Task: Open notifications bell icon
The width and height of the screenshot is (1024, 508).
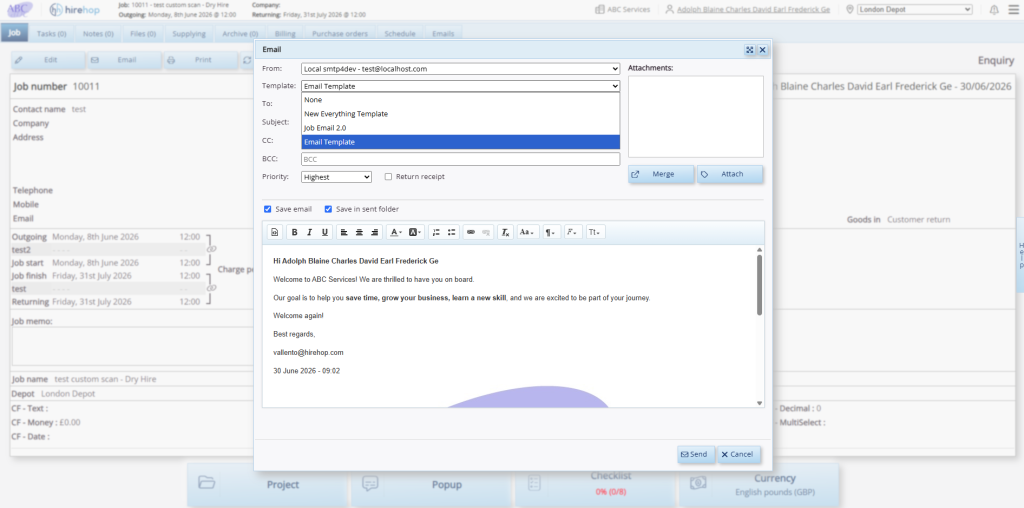Action: coord(994,10)
